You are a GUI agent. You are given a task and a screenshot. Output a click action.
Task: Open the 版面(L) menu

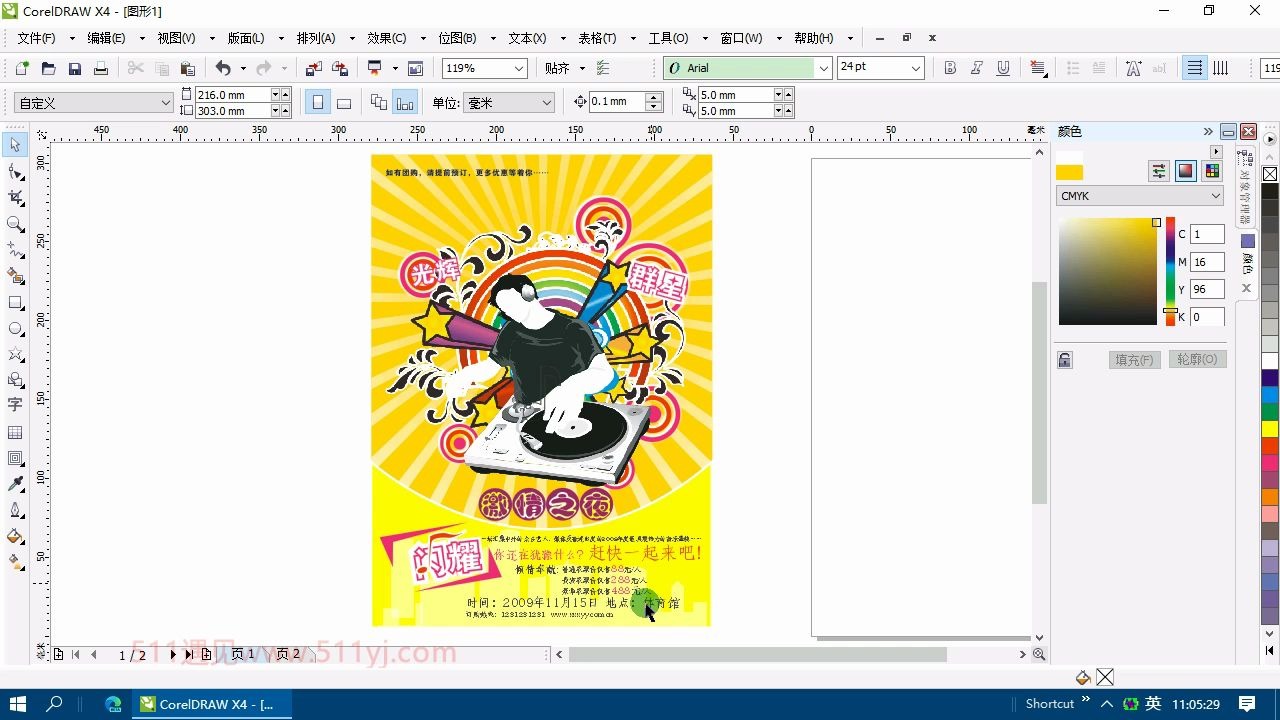246,38
